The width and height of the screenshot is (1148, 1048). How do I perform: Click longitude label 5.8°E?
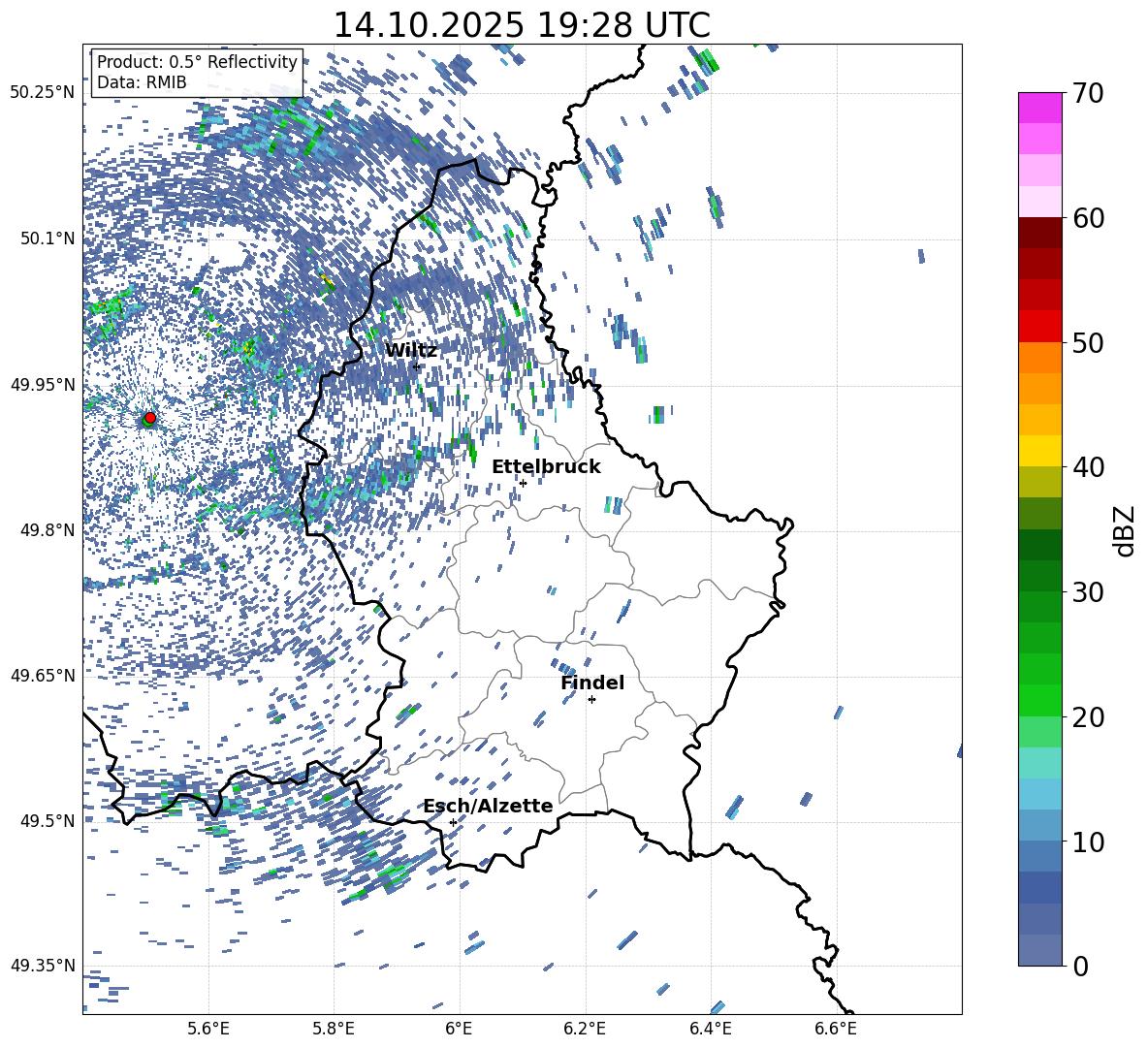(334, 1029)
